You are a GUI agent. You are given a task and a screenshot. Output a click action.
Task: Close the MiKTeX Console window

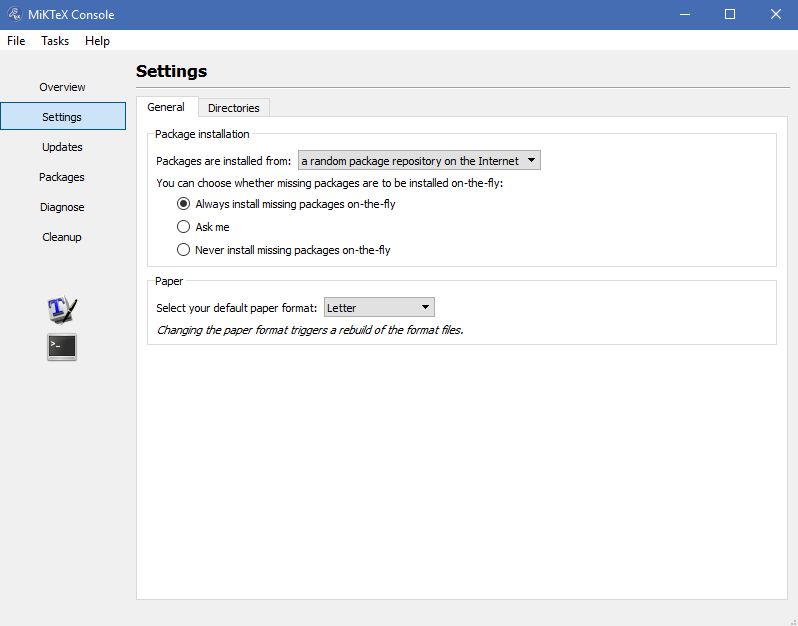(776, 14)
